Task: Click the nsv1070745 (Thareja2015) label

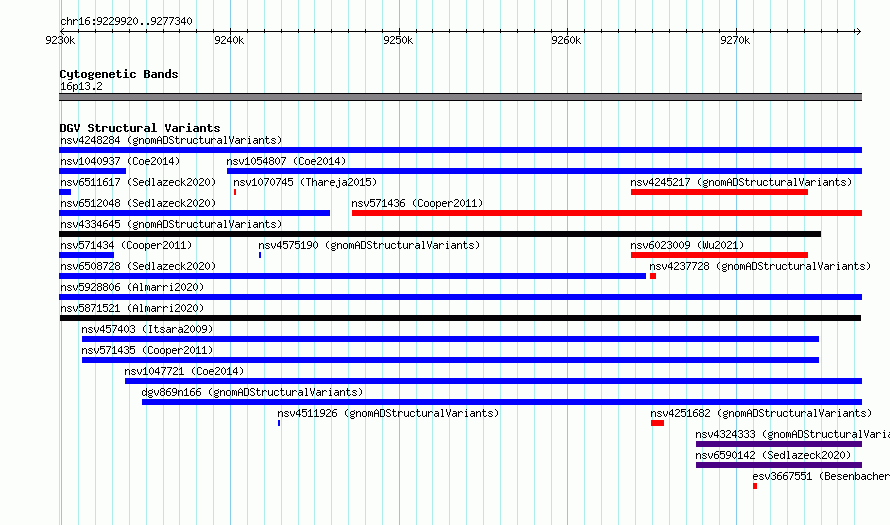Action: (x=305, y=182)
